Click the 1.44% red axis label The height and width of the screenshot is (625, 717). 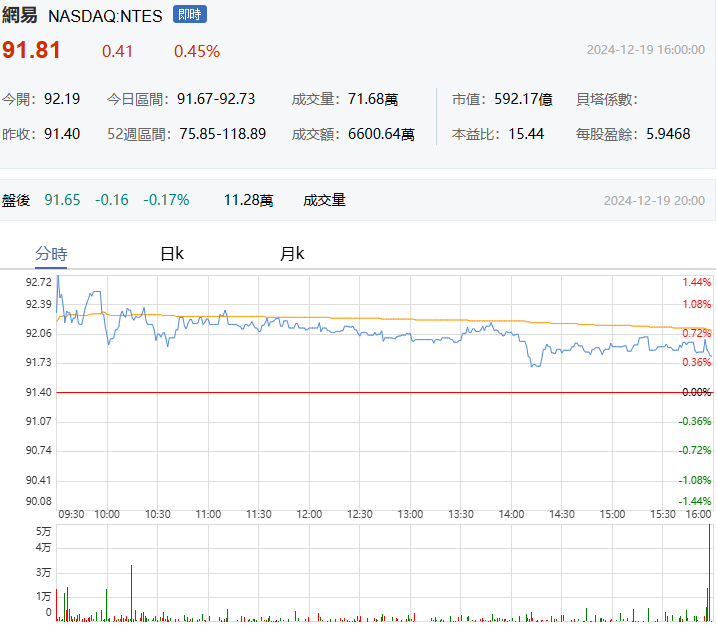pyautogui.click(x=696, y=282)
